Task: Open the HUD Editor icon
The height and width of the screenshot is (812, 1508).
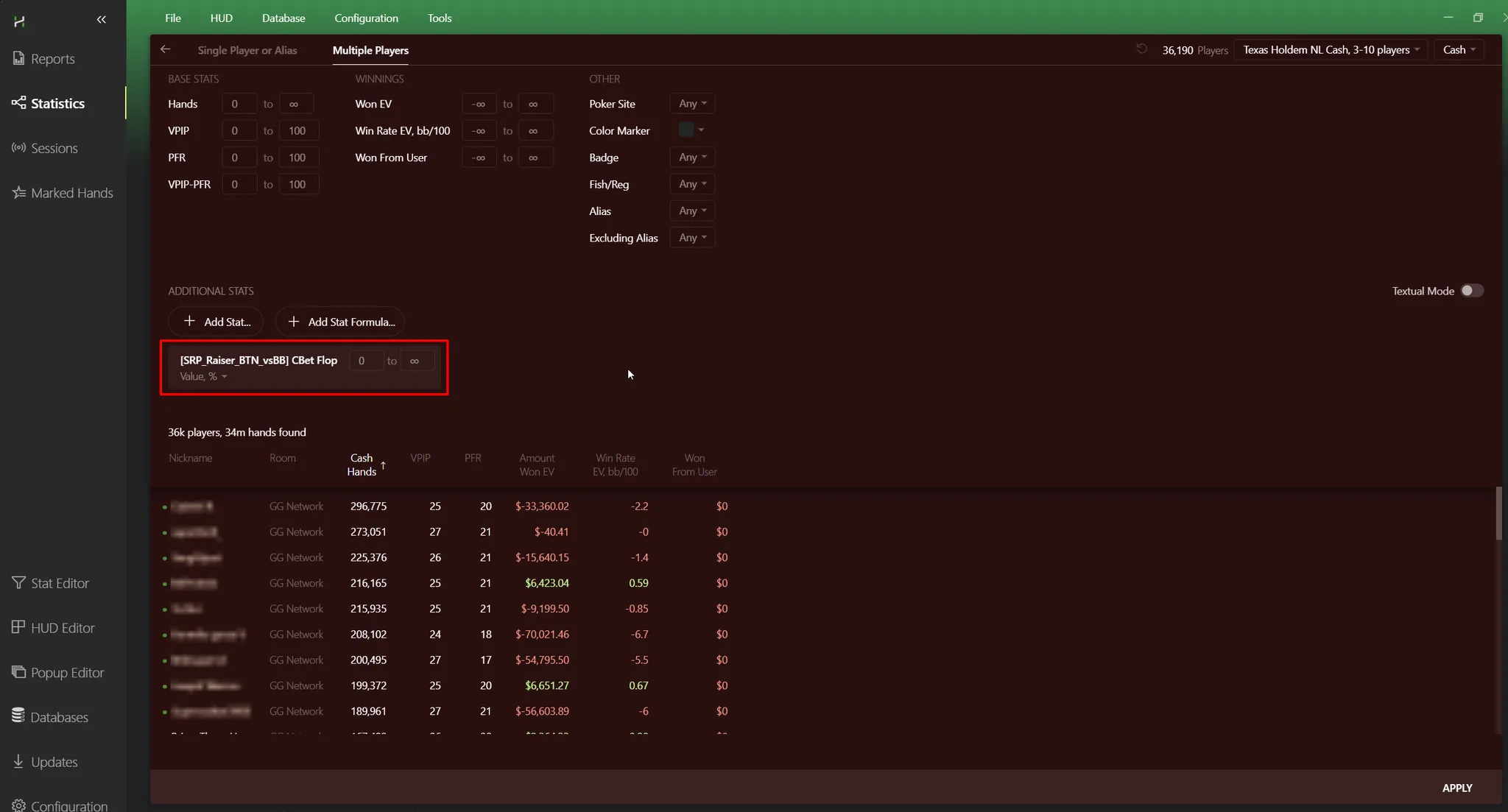Action: [x=18, y=627]
